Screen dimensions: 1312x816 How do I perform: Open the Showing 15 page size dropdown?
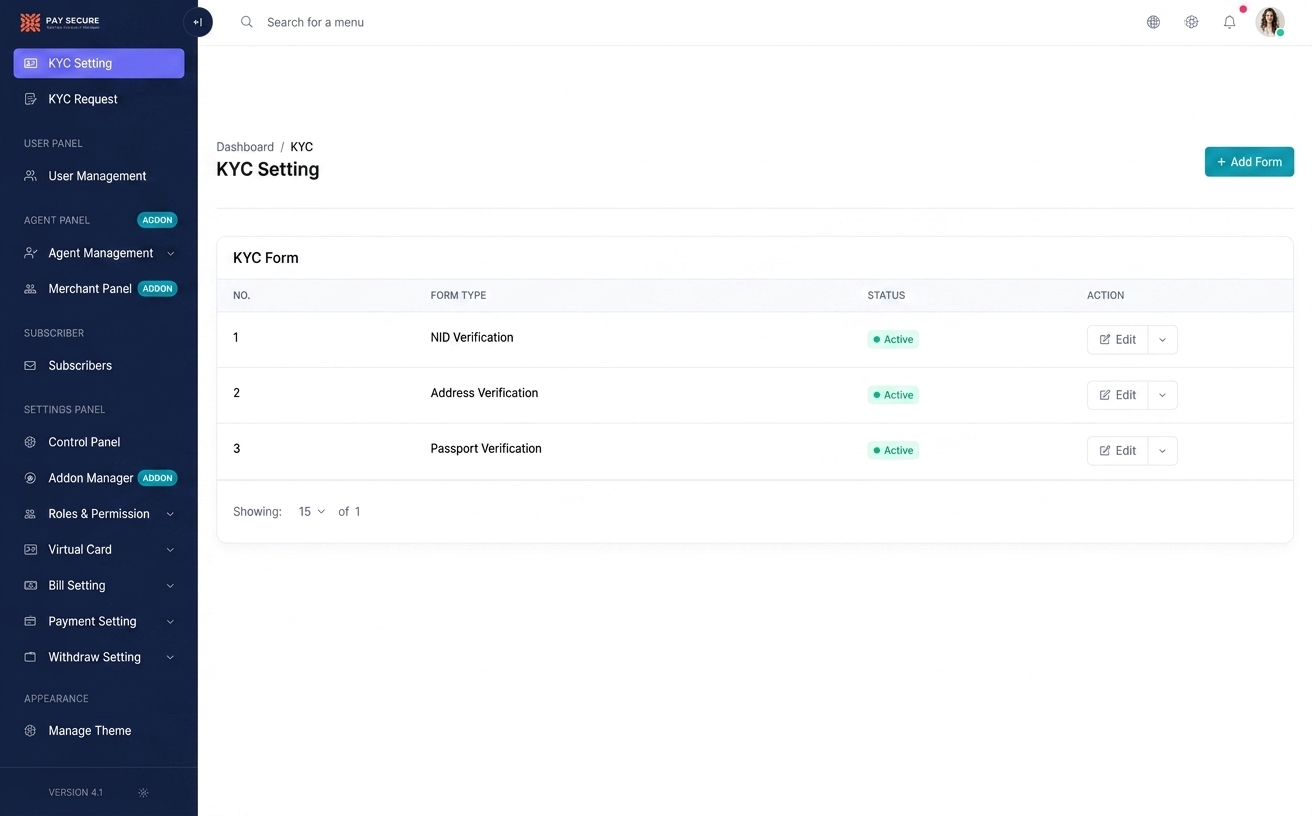(312, 512)
